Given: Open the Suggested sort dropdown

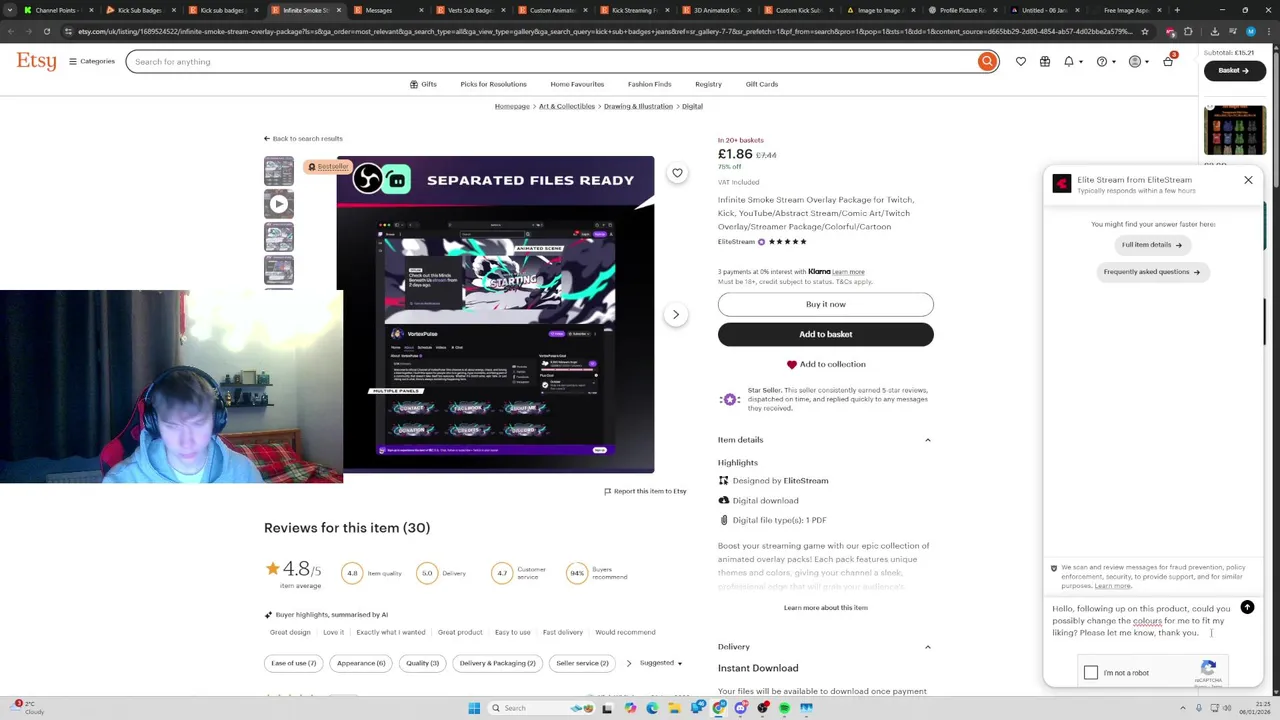Looking at the screenshot, I should 661,663.
